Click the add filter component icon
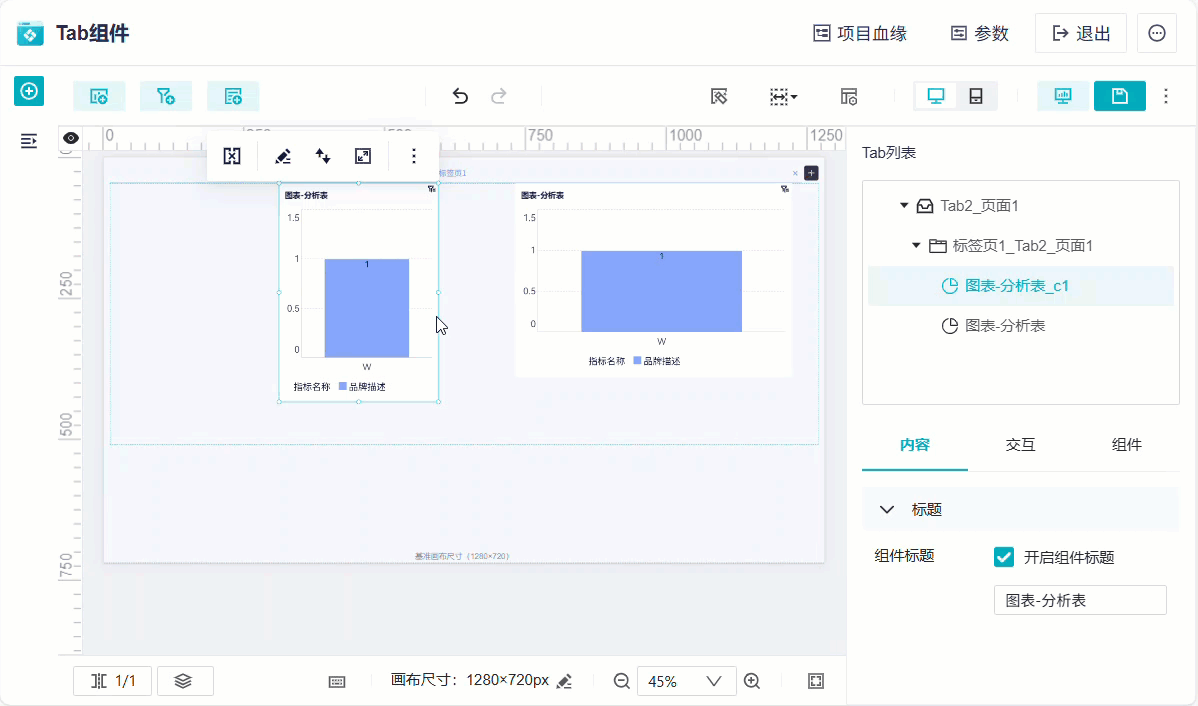1198x706 pixels. pos(166,96)
